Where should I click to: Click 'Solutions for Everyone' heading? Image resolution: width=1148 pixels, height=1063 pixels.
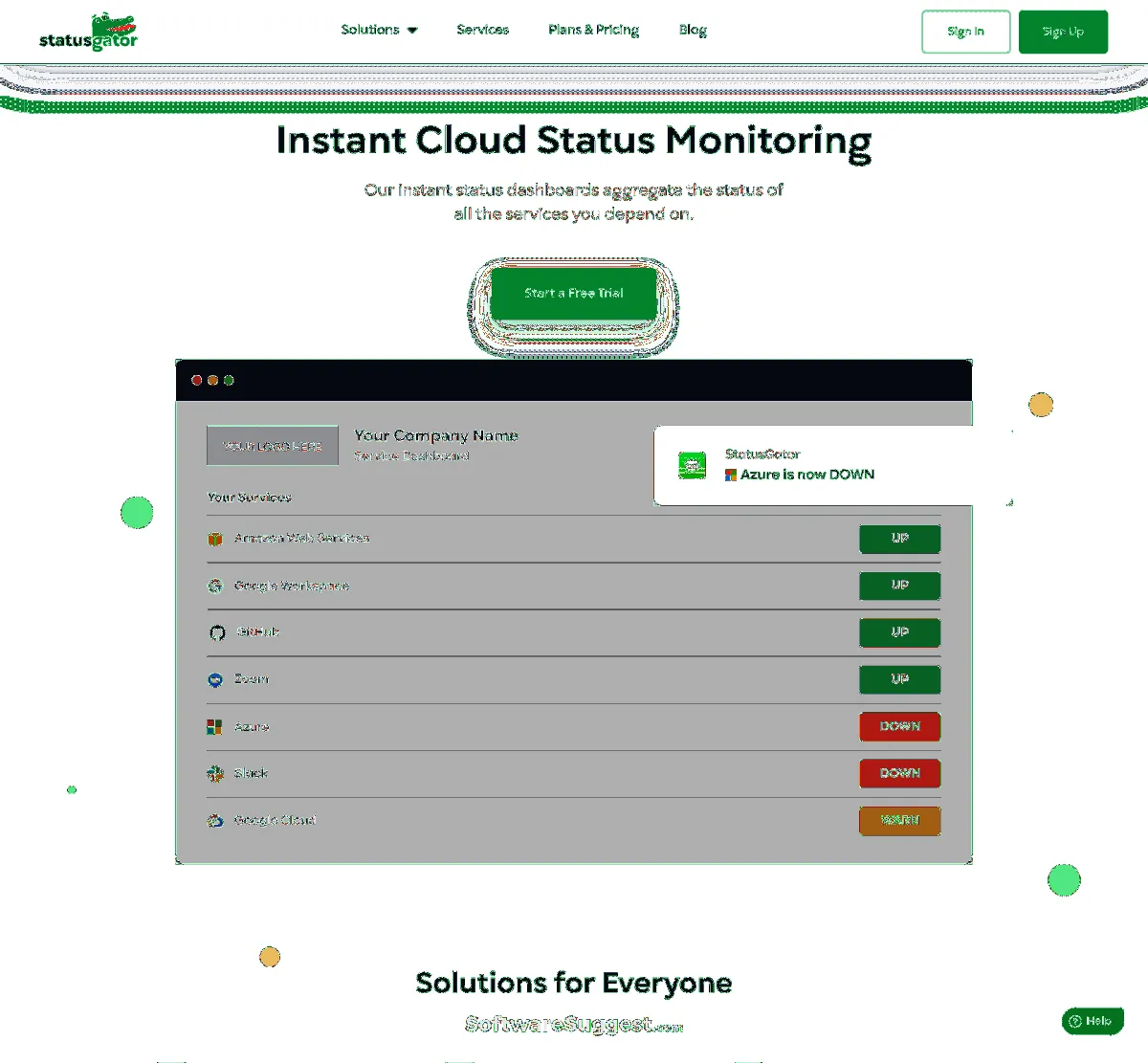pyautogui.click(x=574, y=983)
